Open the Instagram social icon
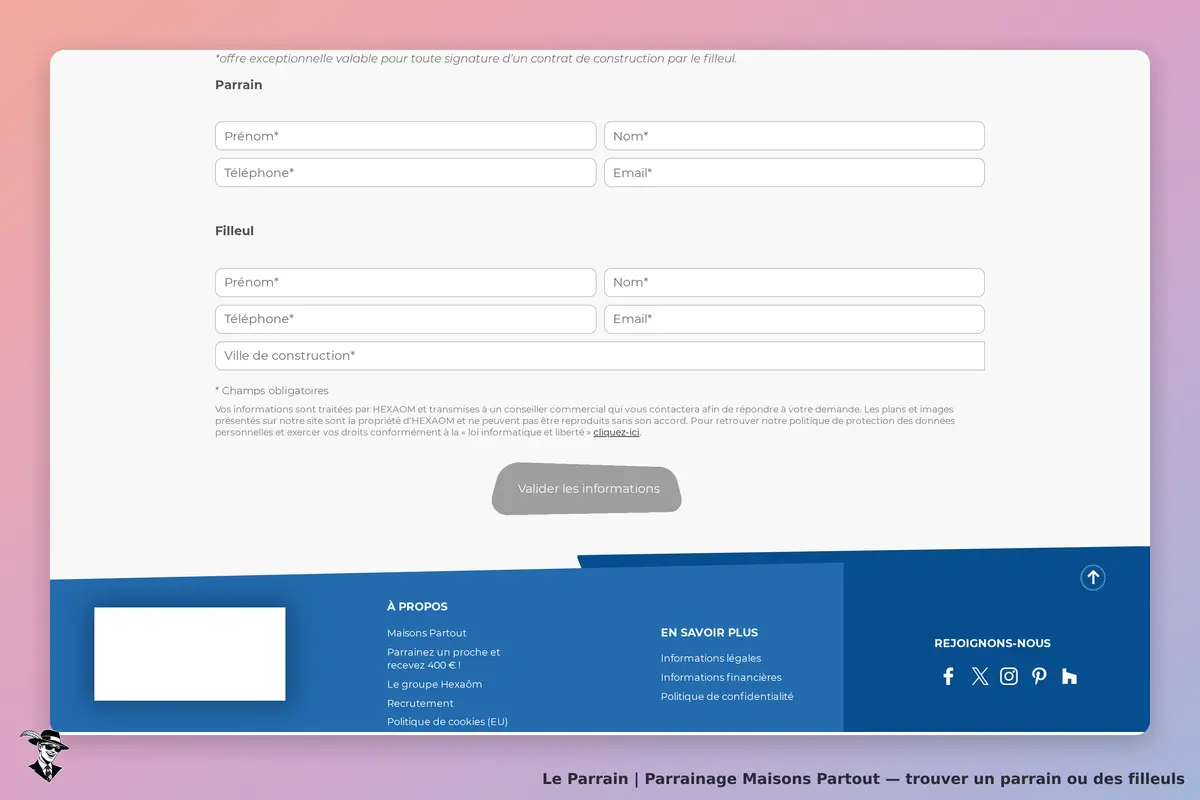The width and height of the screenshot is (1200, 800). (1009, 676)
